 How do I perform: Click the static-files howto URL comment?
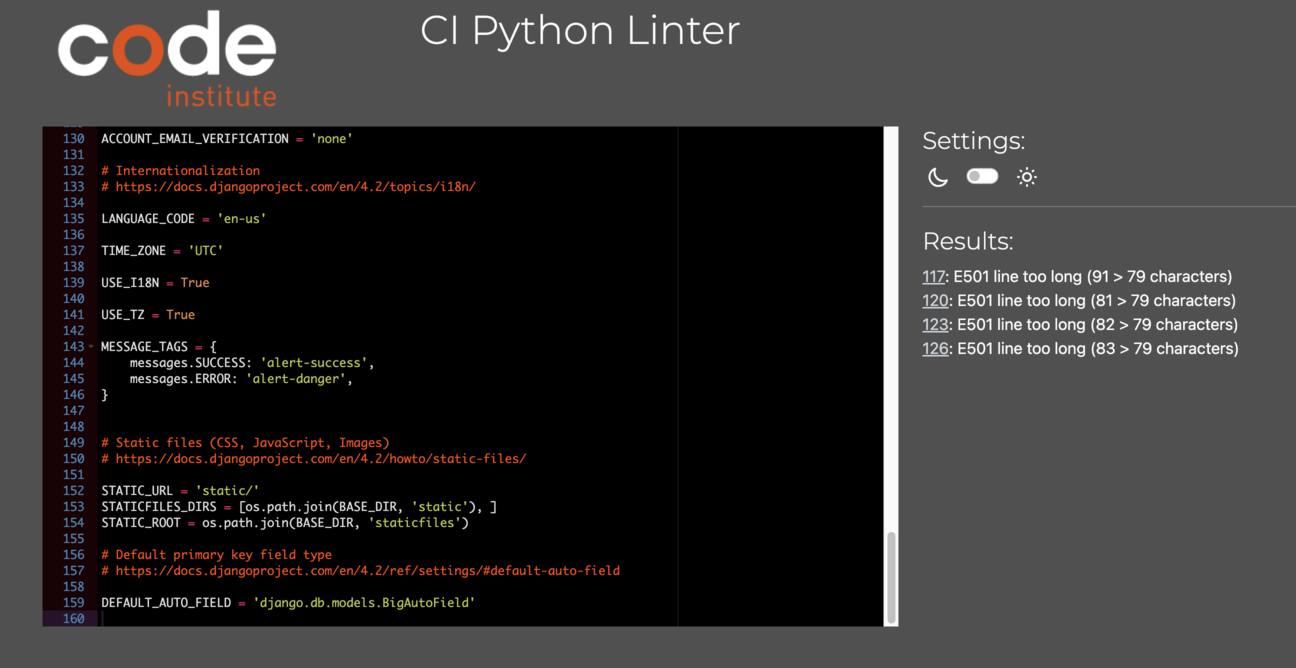coord(313,459)
